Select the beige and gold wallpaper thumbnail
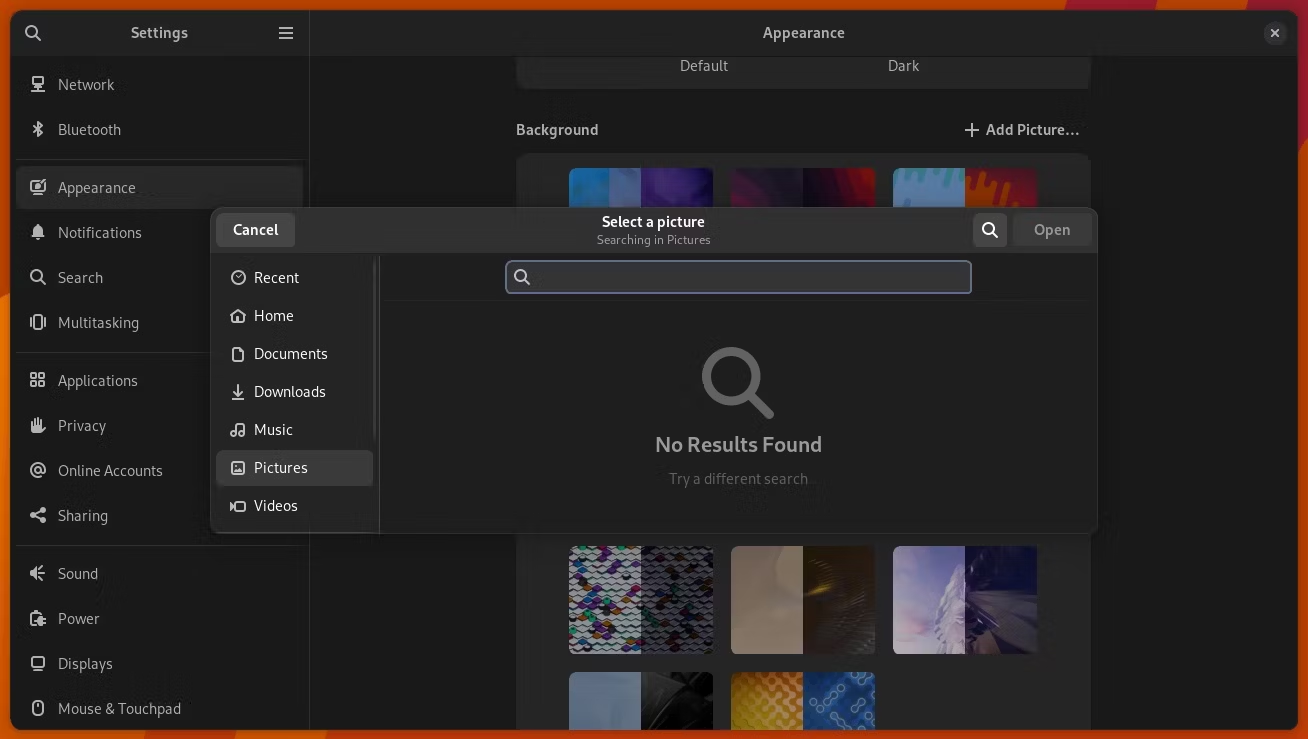1308x739 pixels. [x=803, y=600]
